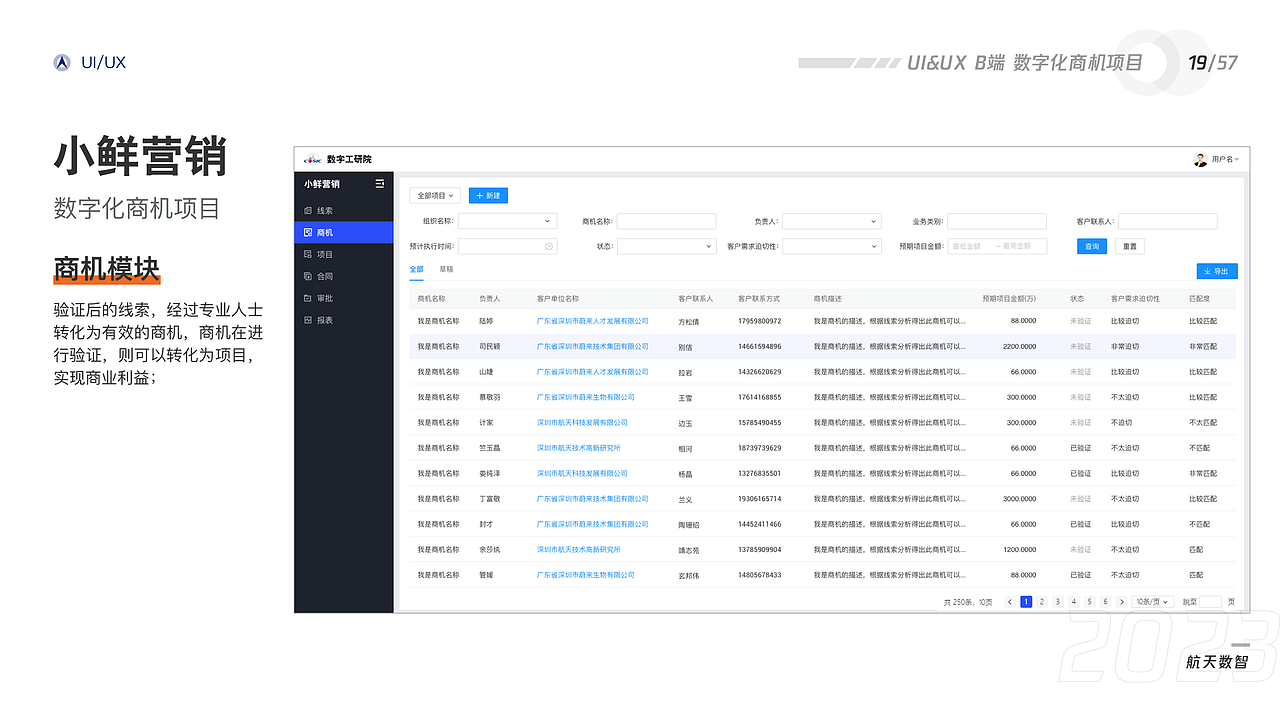Click the 数字工研院 logo icon

point(313,160)
